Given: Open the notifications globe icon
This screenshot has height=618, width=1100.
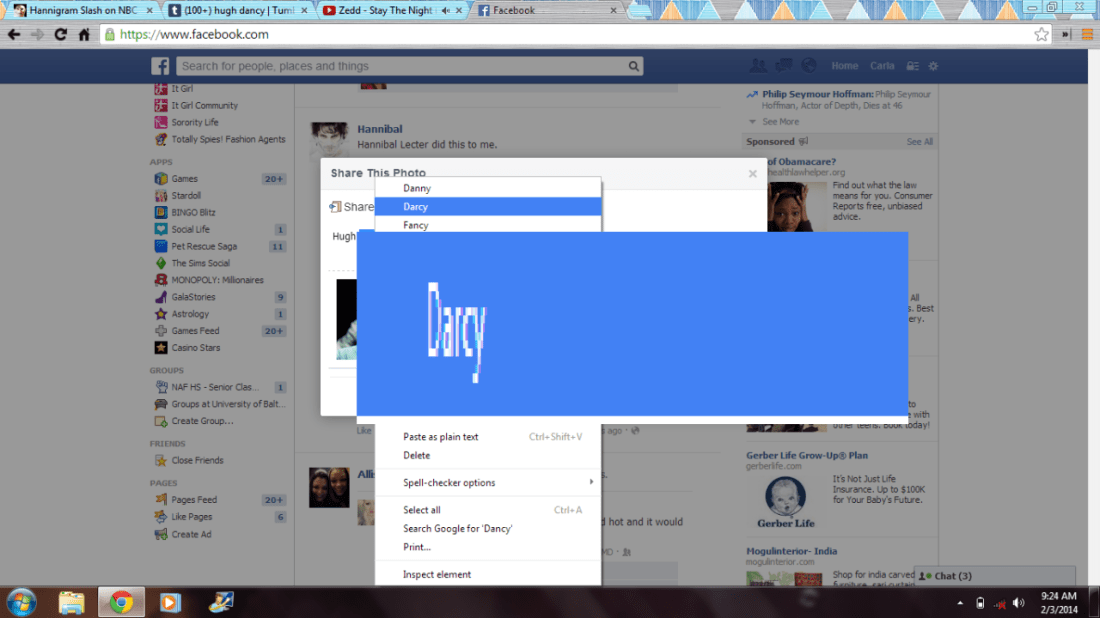Looking at the screenshot, I should (x=808, y=66).
